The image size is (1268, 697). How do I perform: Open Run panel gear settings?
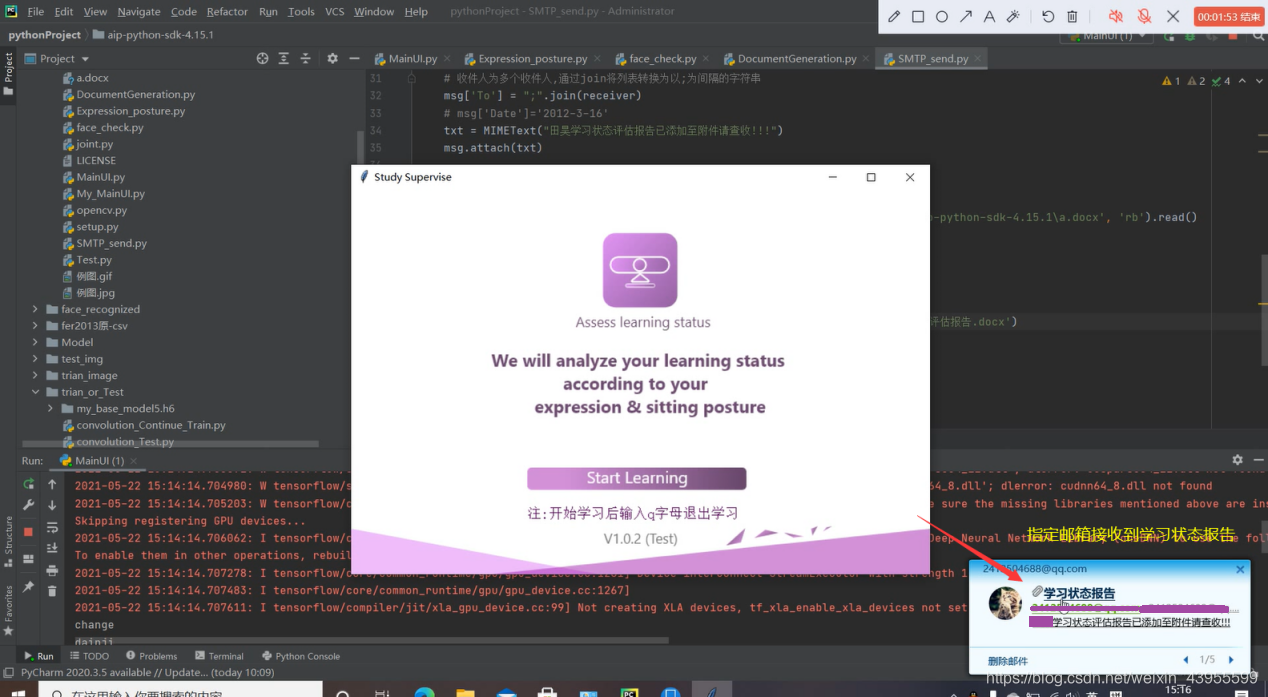1237,460
